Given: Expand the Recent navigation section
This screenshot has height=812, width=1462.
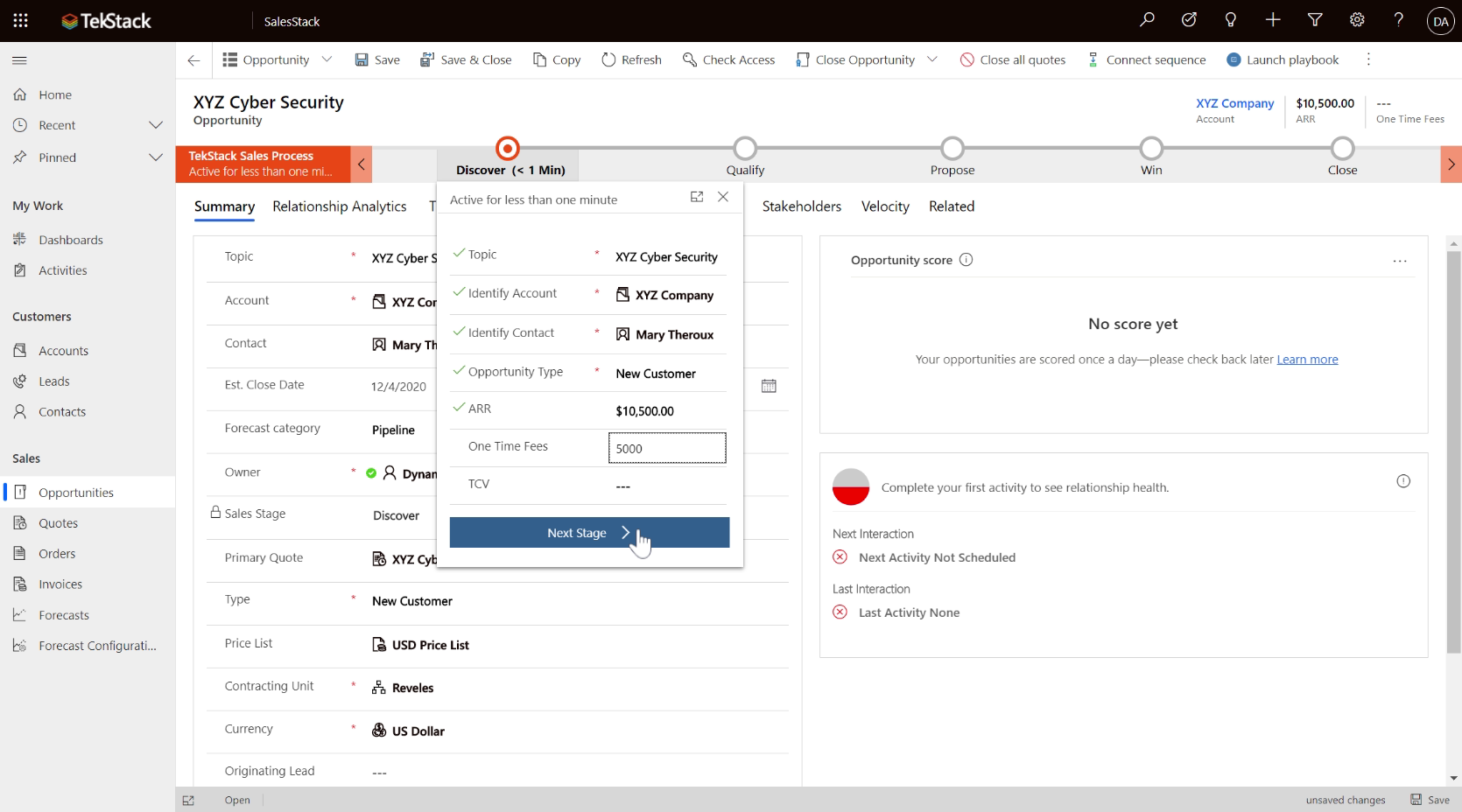Looking at the screenshot, I should point(156,125).
